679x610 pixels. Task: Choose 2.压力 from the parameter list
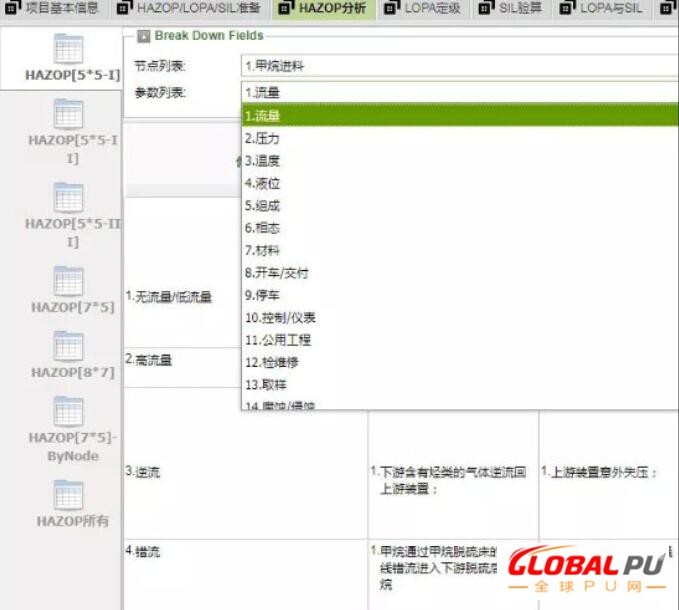click(x=262, y=138)
